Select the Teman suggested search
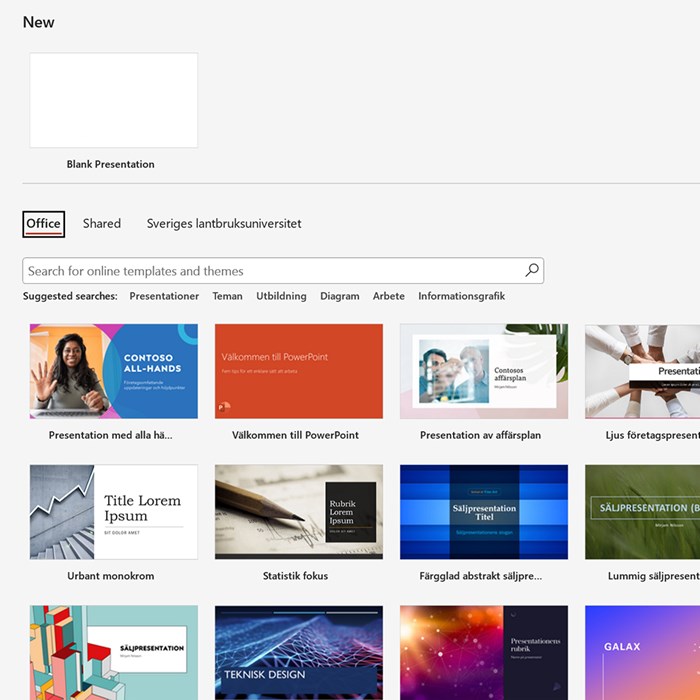This screenshot has width=700, height=700. (x=227, y=296)
